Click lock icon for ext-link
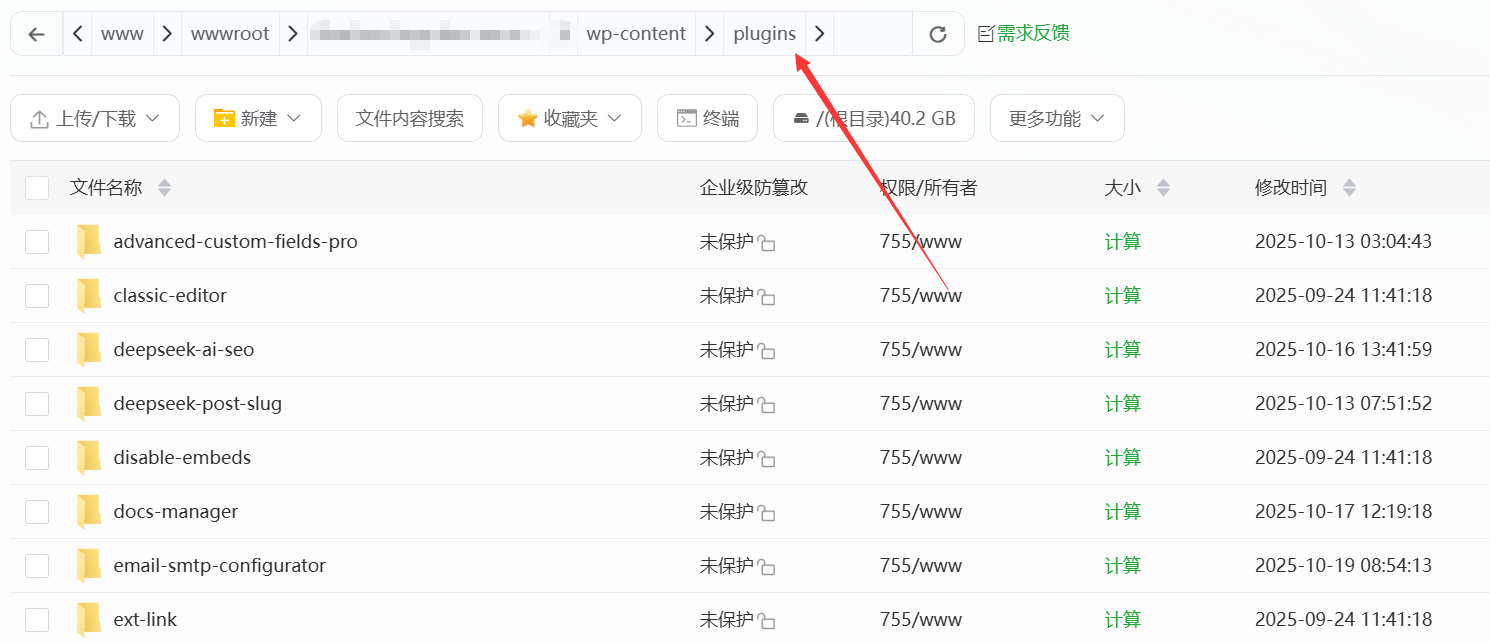The image size is (1490, 642). click(766, 621)
